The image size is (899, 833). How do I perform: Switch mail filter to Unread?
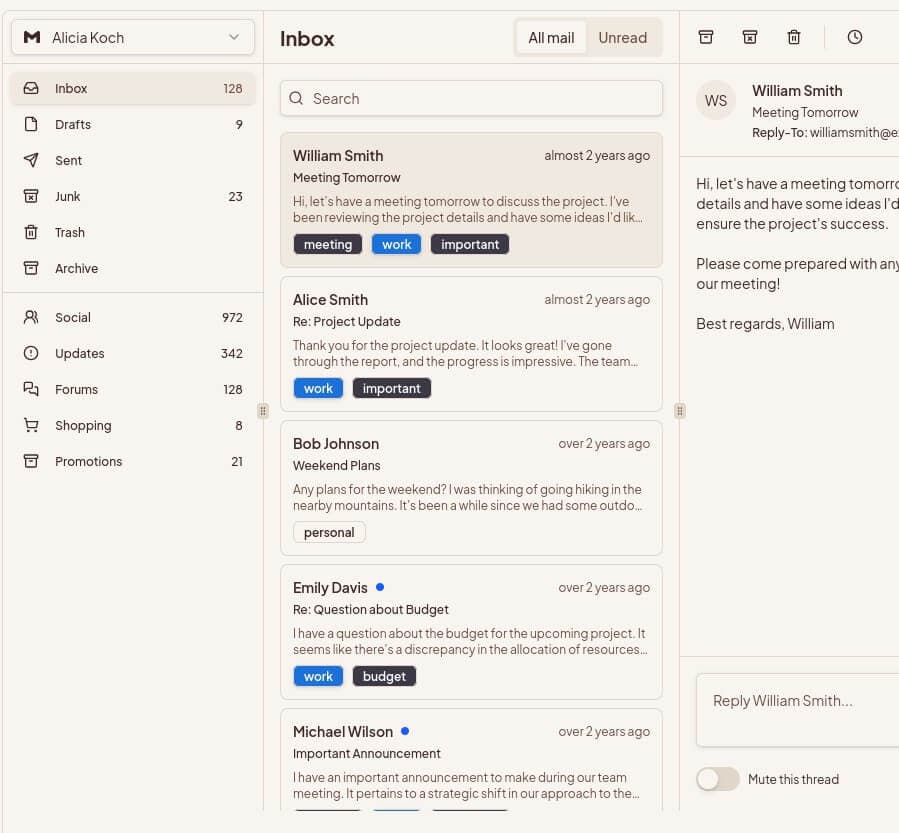(622, 37)
